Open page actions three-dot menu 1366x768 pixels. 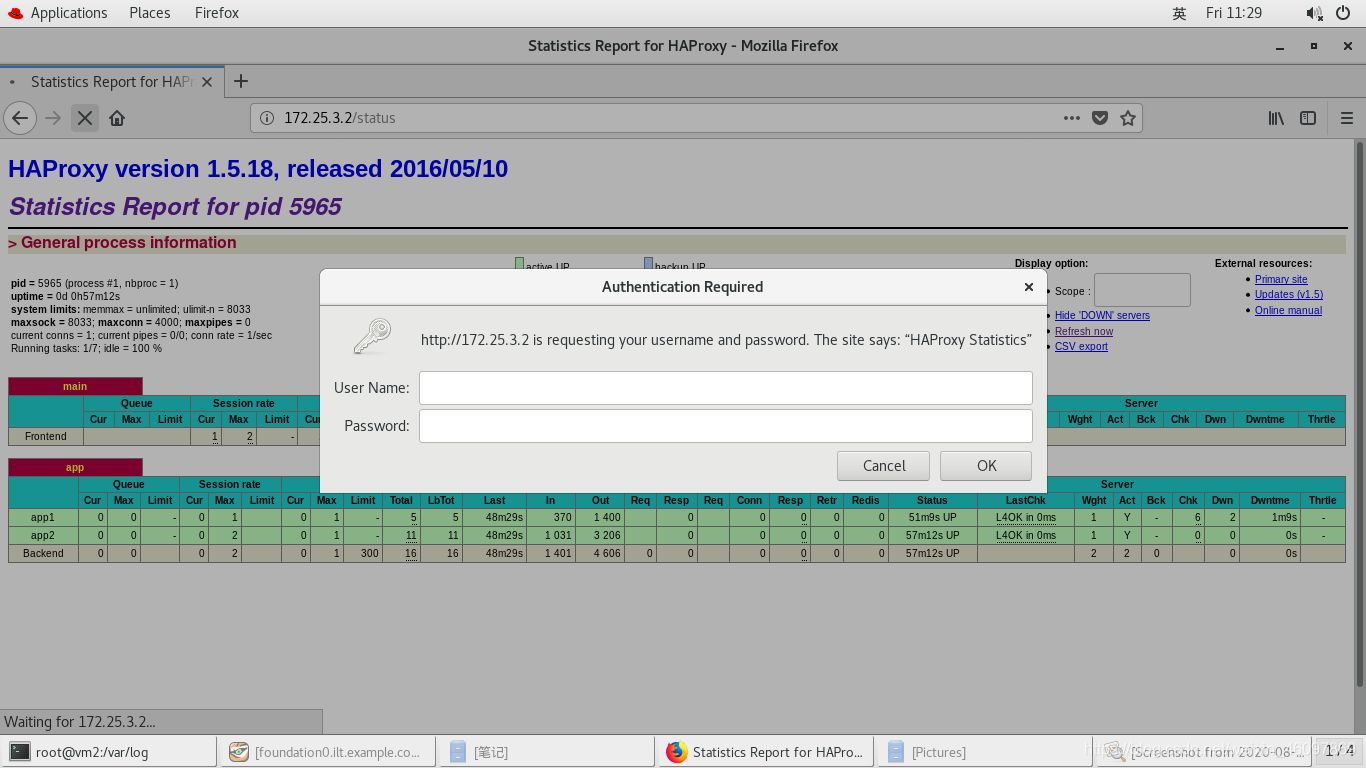tap(1072, 118)
